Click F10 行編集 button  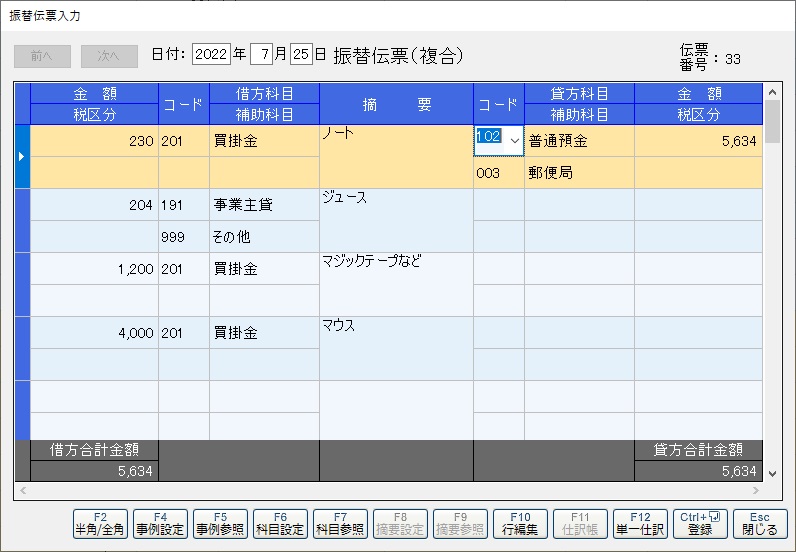click(520, 524)
